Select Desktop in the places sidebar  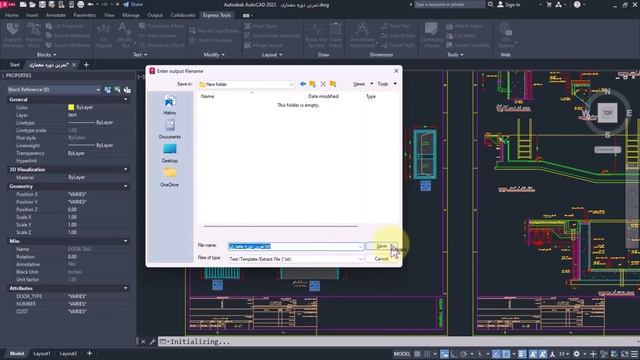tap(170, 153)
